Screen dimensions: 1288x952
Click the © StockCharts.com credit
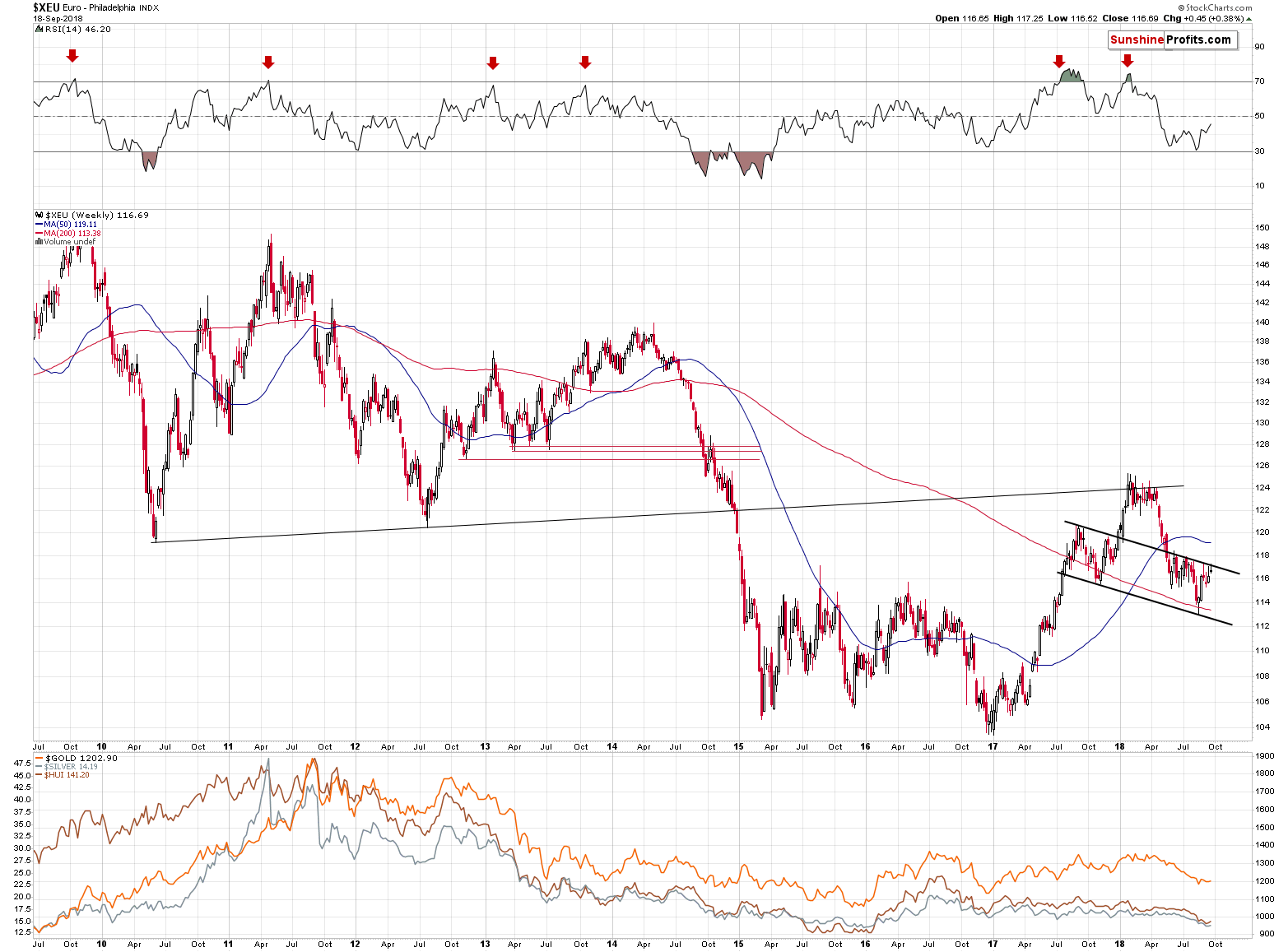[x=1214, y=7]
